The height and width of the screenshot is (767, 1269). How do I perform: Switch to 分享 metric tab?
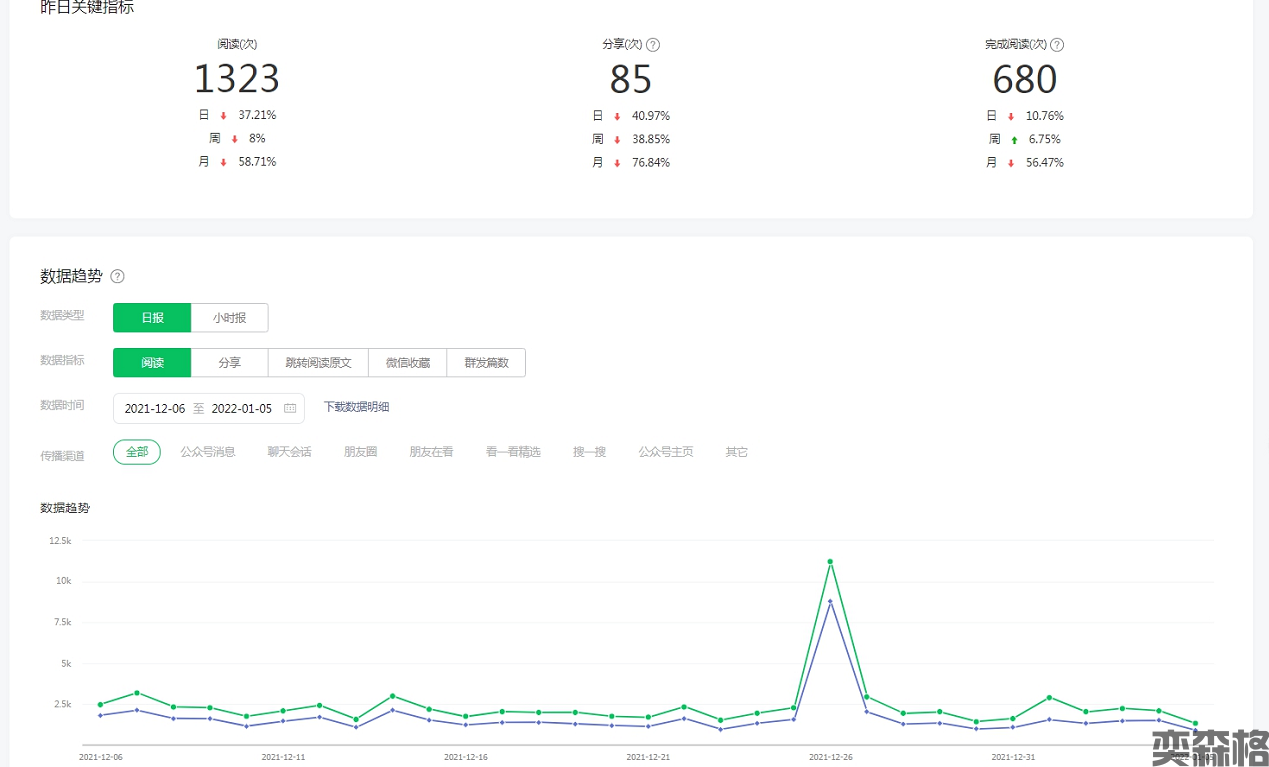click(229, 363)
